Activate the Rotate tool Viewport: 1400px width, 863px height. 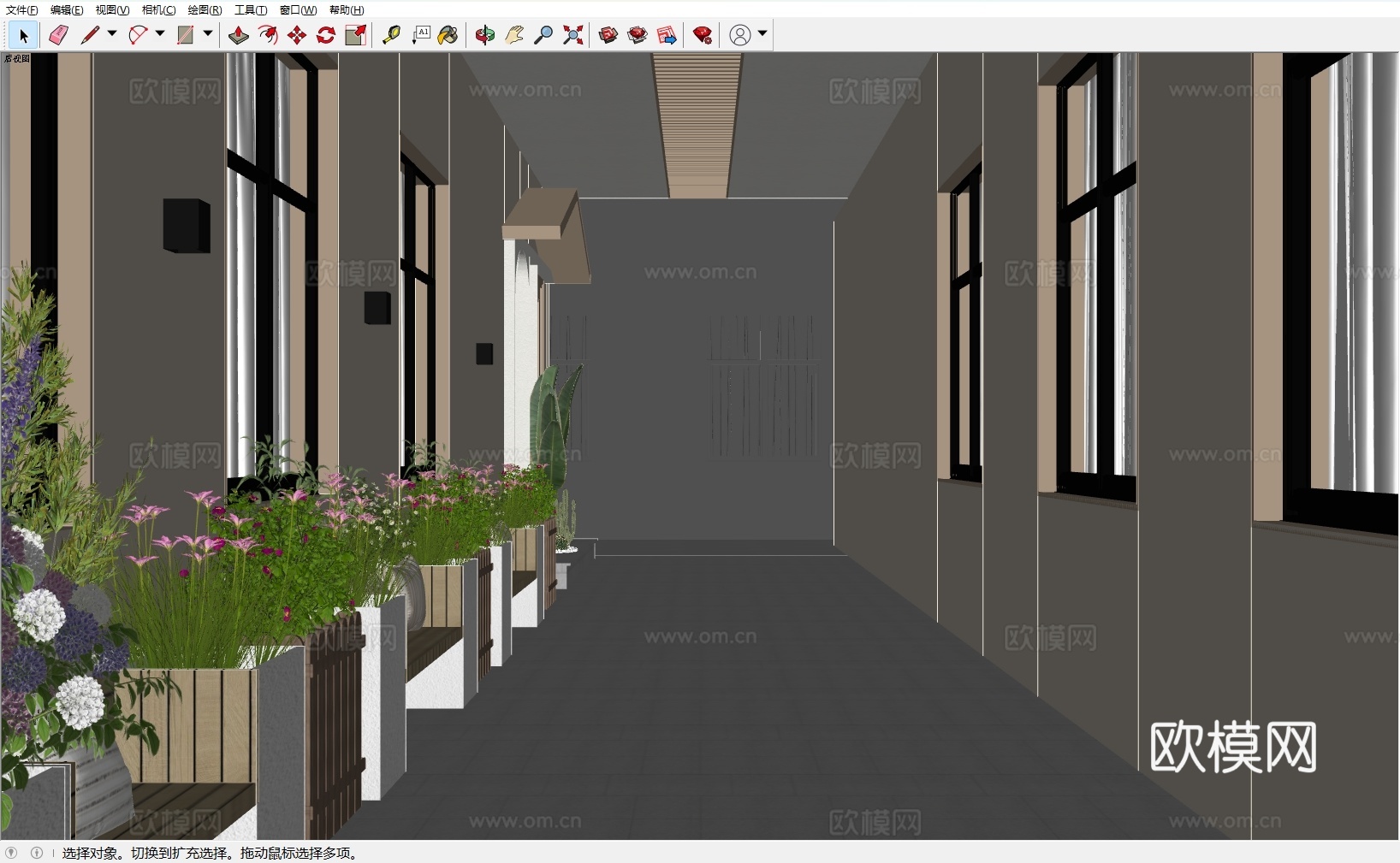click(x=326, y=35)
